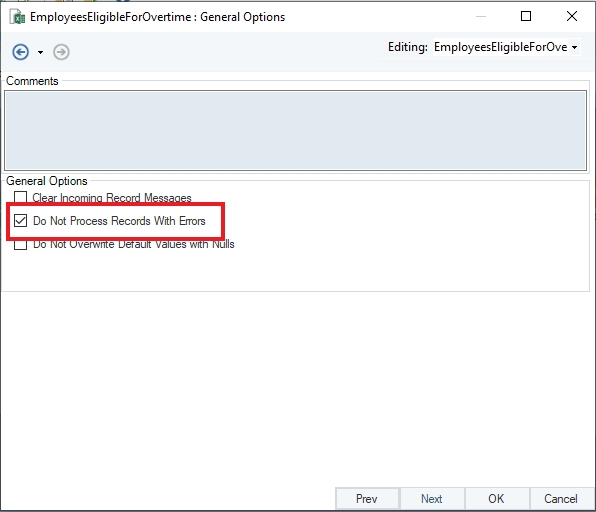Maximize the General Options window

(526, 16)
